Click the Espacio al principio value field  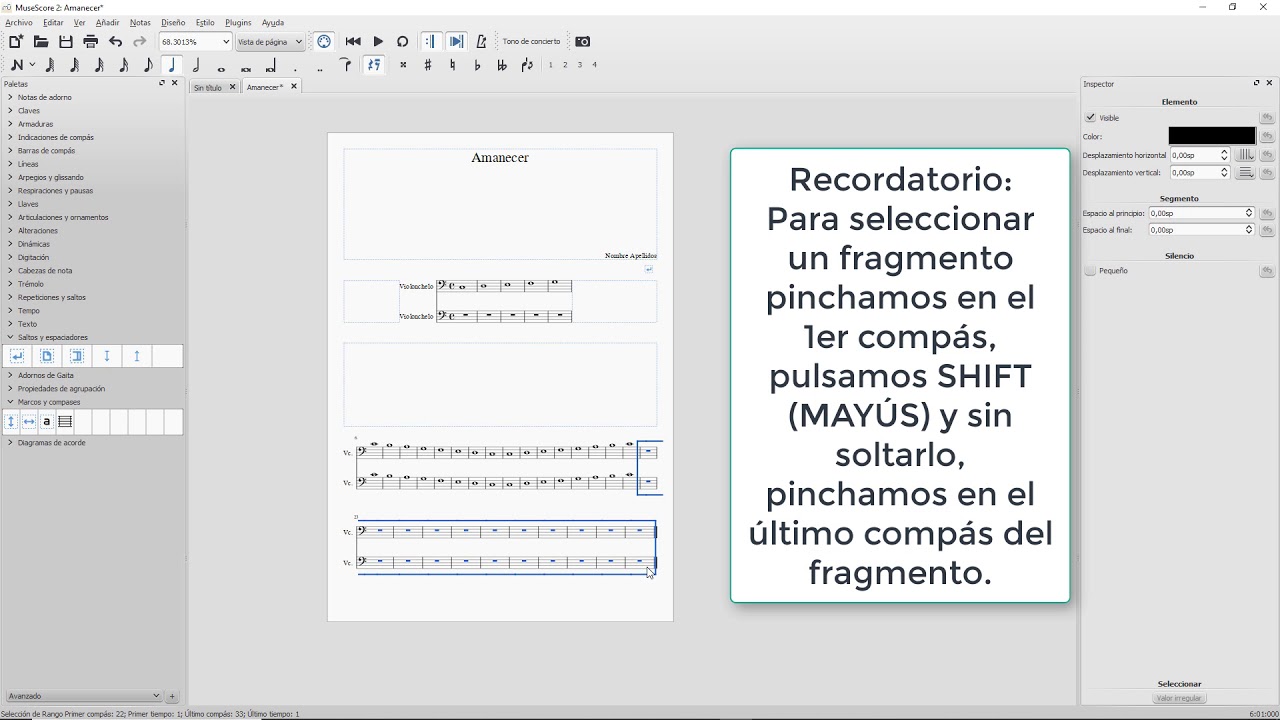[1201, 213]
